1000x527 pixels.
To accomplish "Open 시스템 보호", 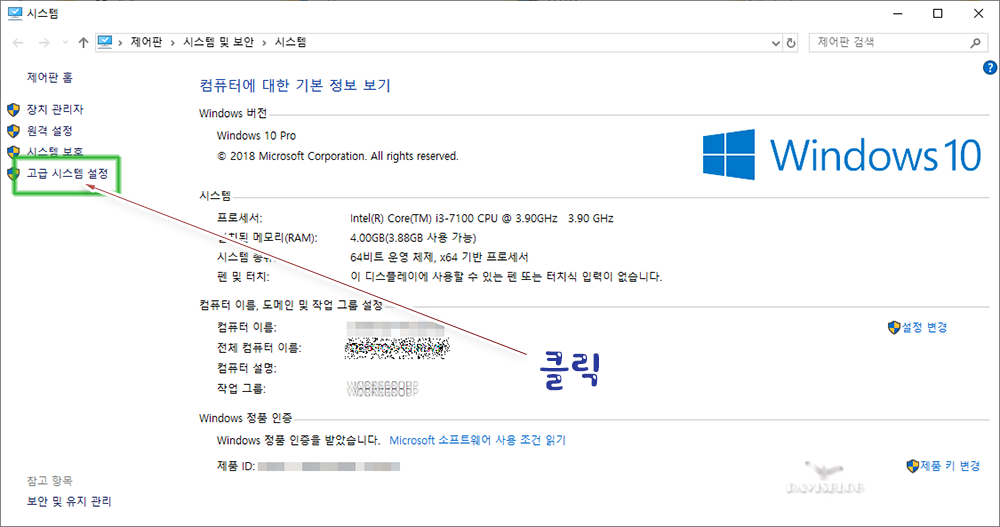I will (55, 151).
